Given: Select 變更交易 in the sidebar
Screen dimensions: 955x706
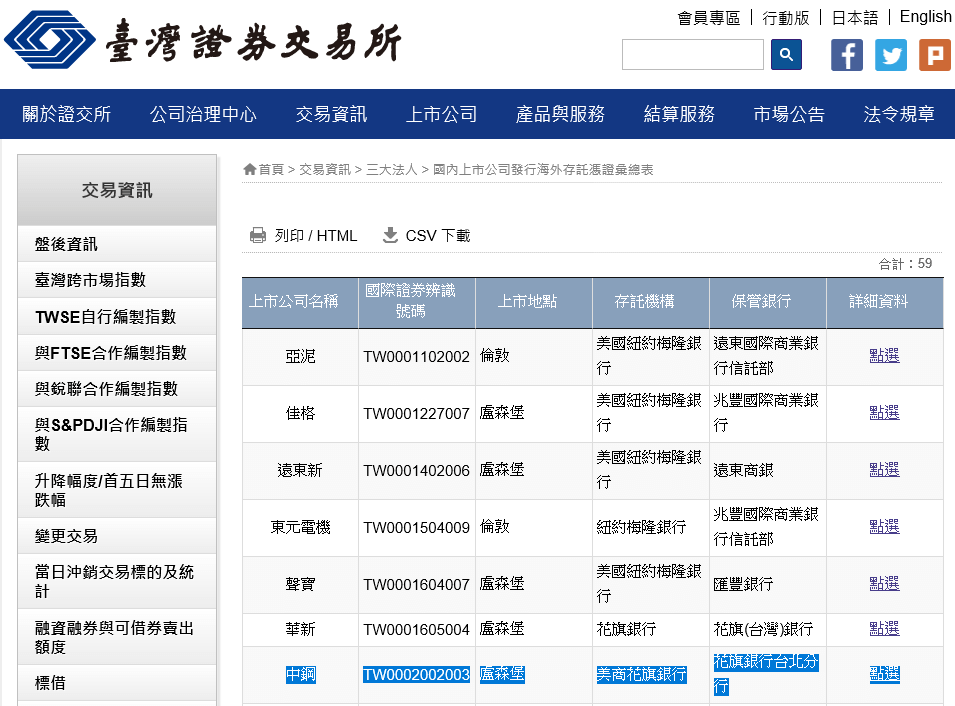Looking at the screenshot, I should [x=117, y=536].
